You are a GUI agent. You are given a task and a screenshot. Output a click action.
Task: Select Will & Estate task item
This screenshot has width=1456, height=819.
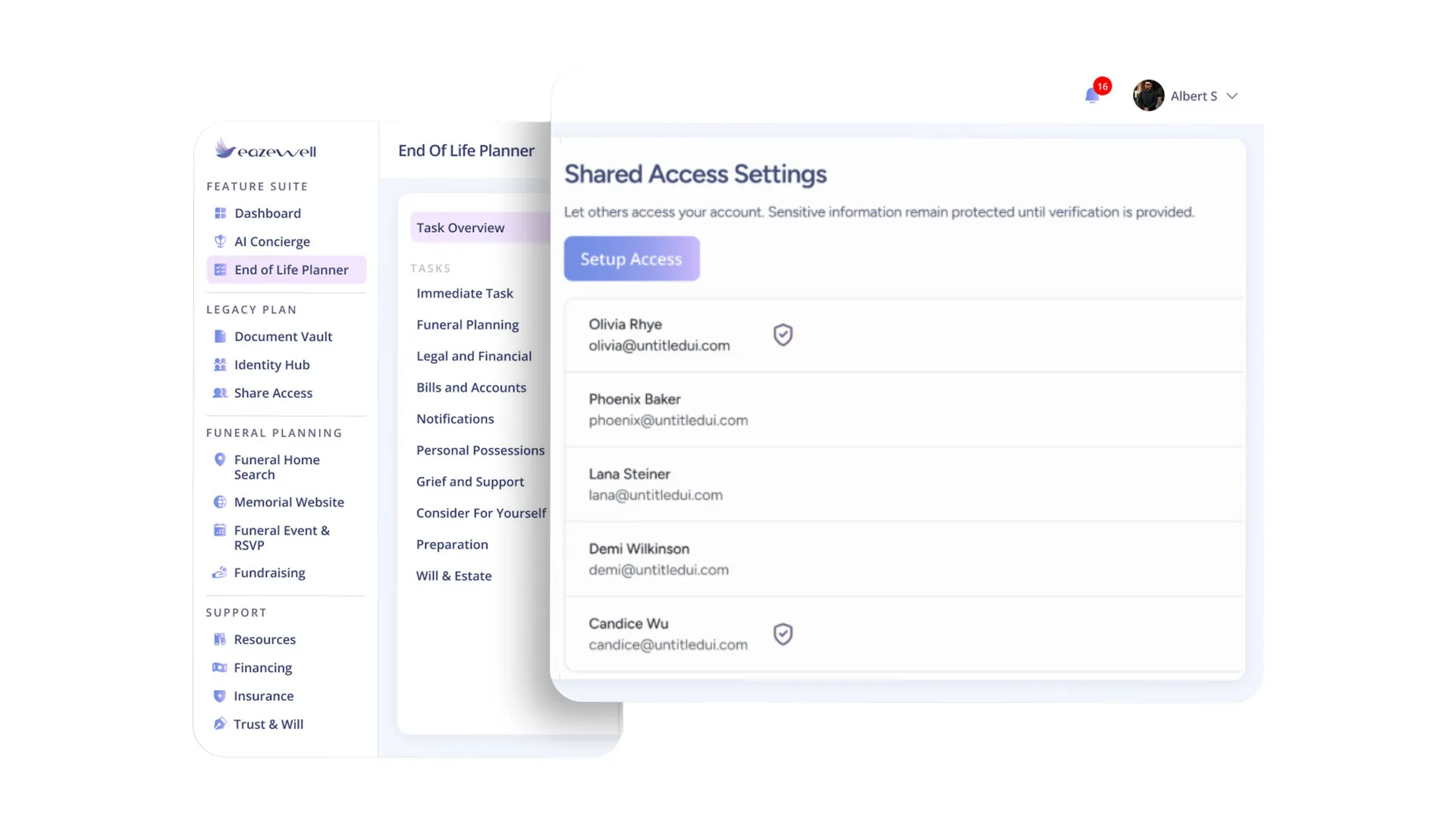tap(453, 576)
